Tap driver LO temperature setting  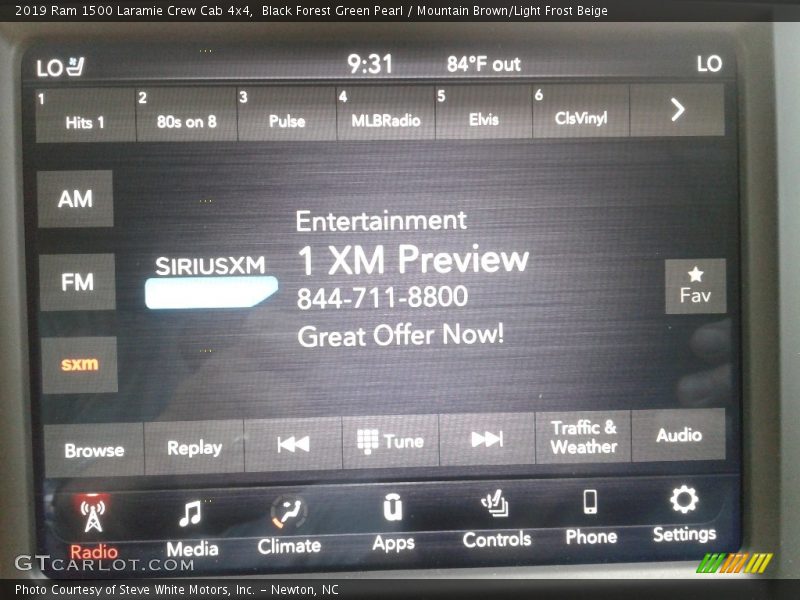[x=49, y=68]
